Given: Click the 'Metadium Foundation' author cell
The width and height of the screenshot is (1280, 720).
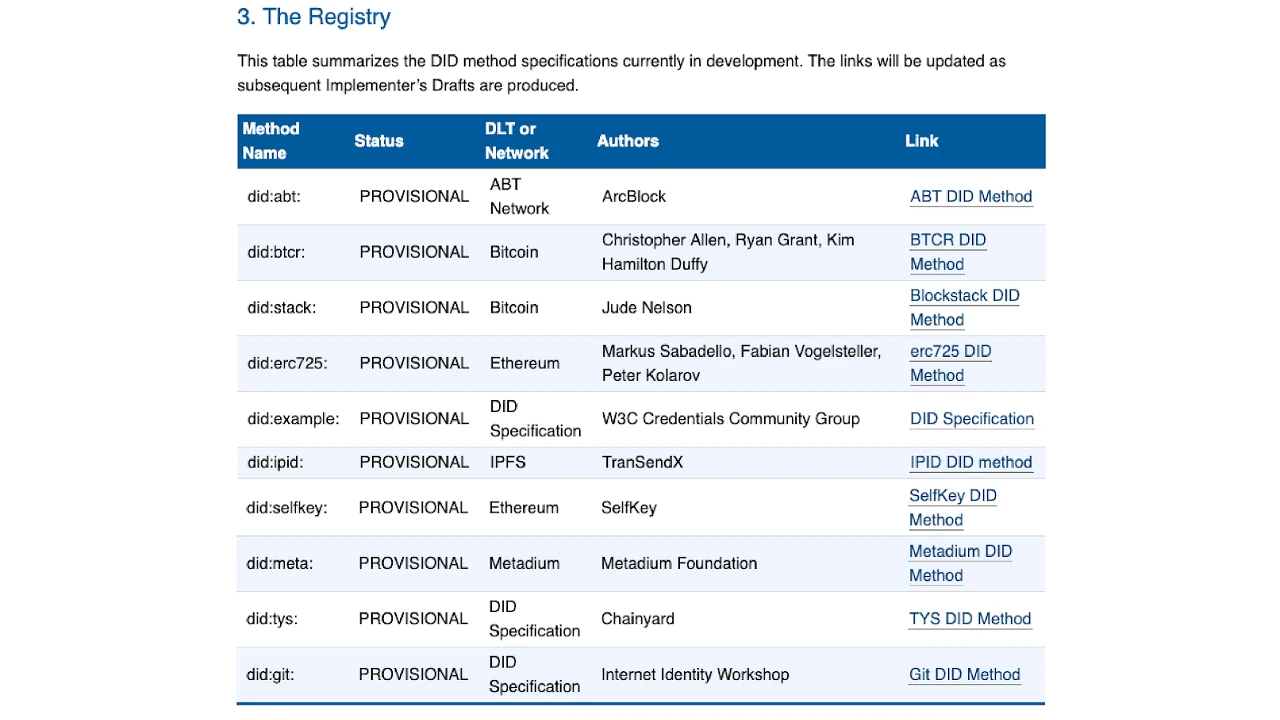Looking at the screenshot, I should (679, 563).
